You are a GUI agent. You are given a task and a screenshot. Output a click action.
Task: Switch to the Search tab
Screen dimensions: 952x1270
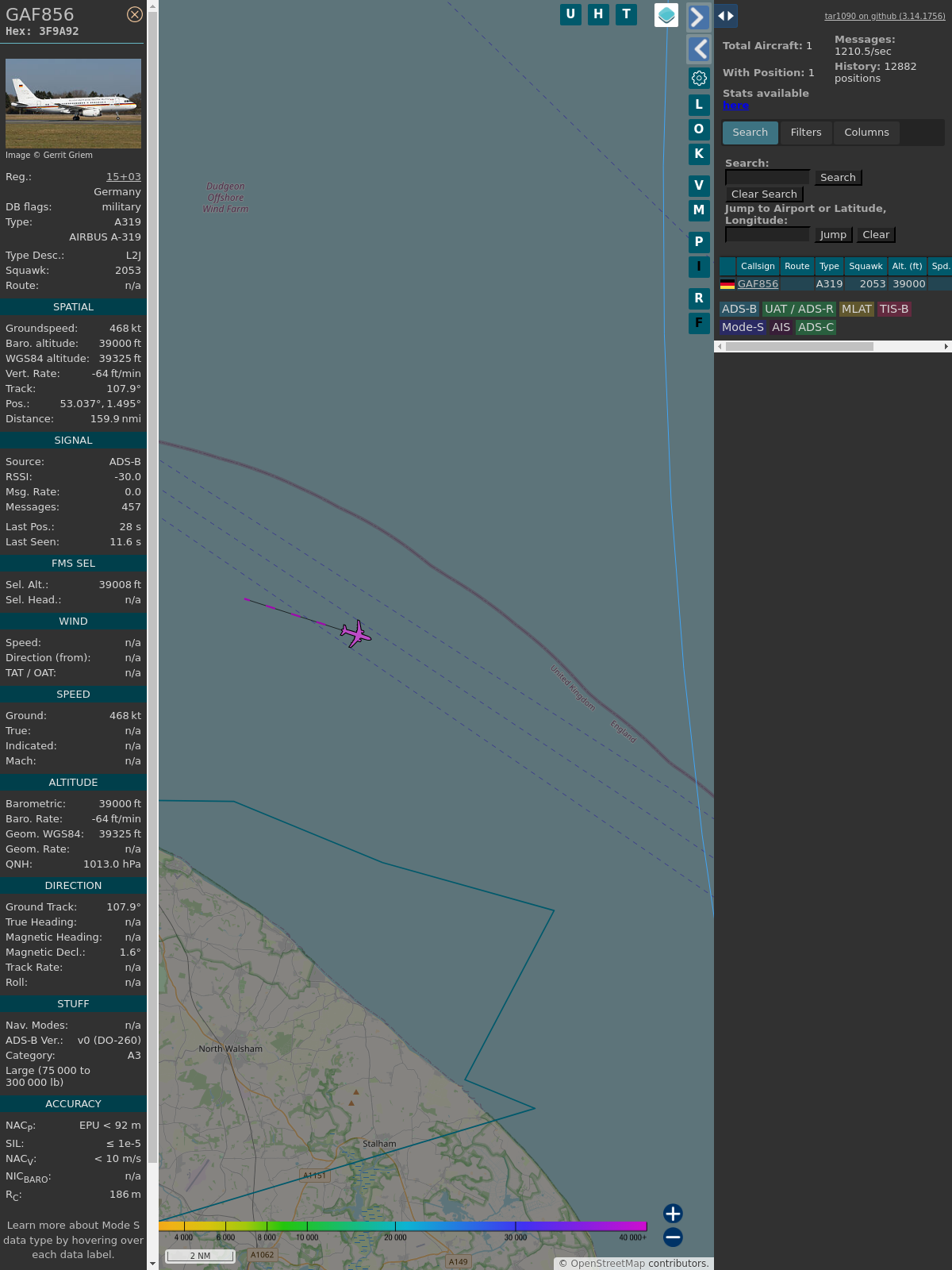point(750,133)
